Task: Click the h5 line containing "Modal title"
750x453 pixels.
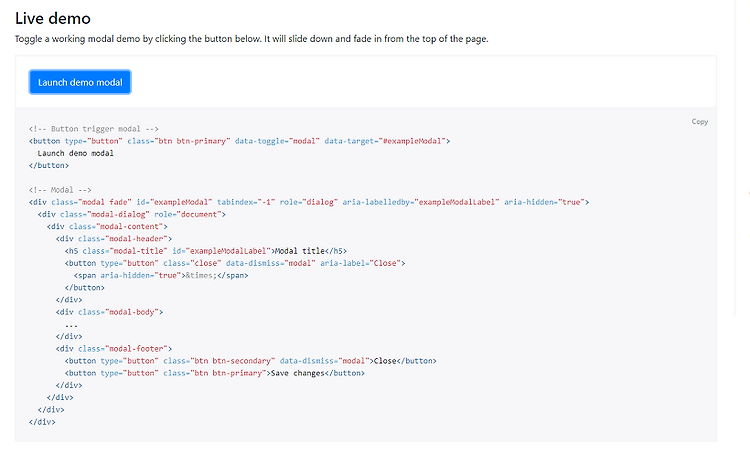Action: click(206, 251)
